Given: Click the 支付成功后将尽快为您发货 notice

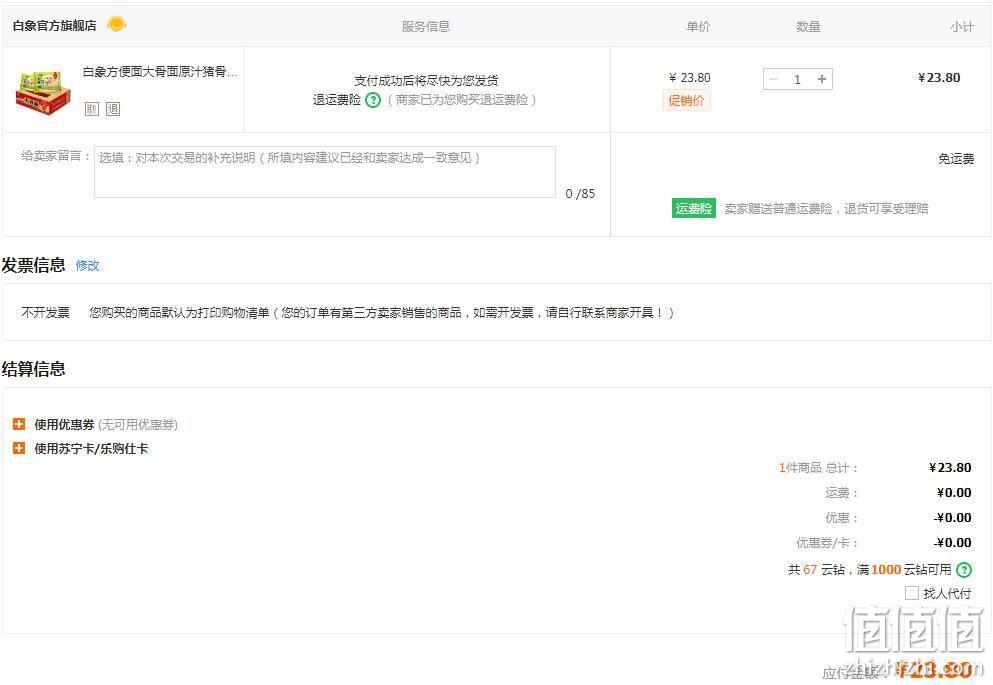Looking at the screenshot, I should coord(426,80).
